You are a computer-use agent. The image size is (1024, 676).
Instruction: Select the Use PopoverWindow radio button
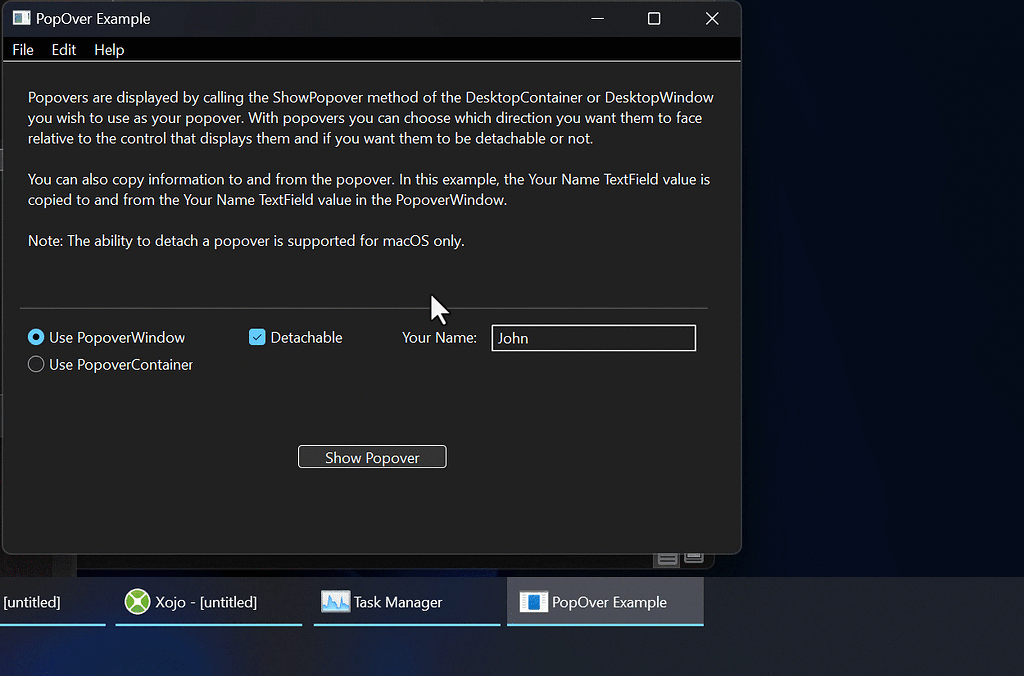point(35,337)
